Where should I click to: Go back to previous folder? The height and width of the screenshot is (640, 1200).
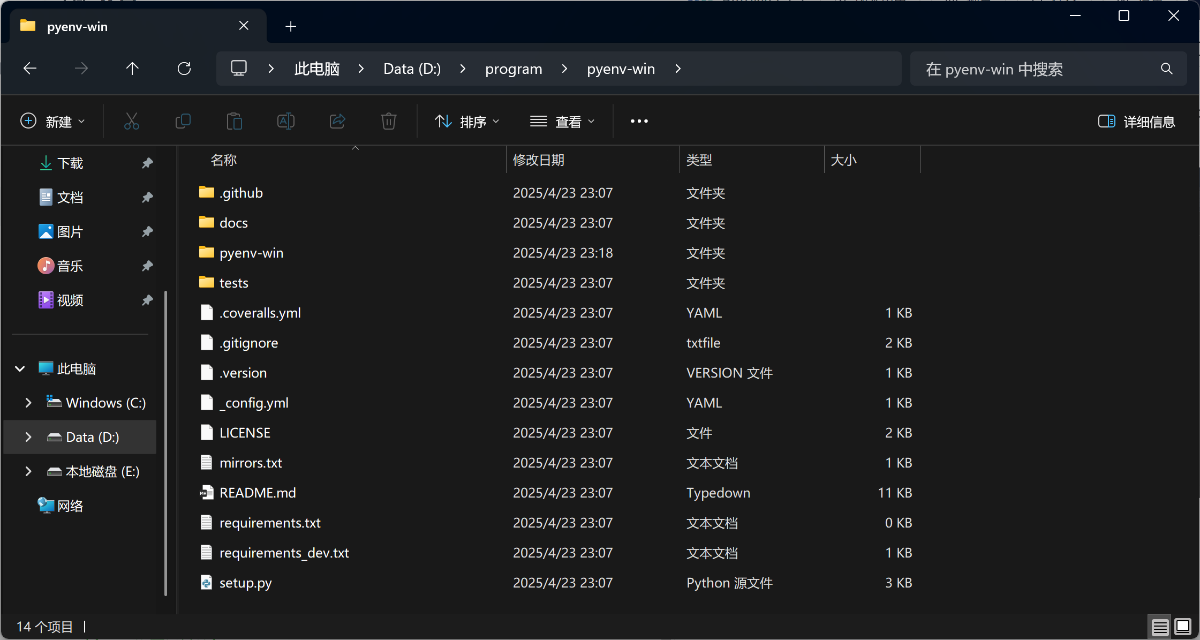point(30,69)
